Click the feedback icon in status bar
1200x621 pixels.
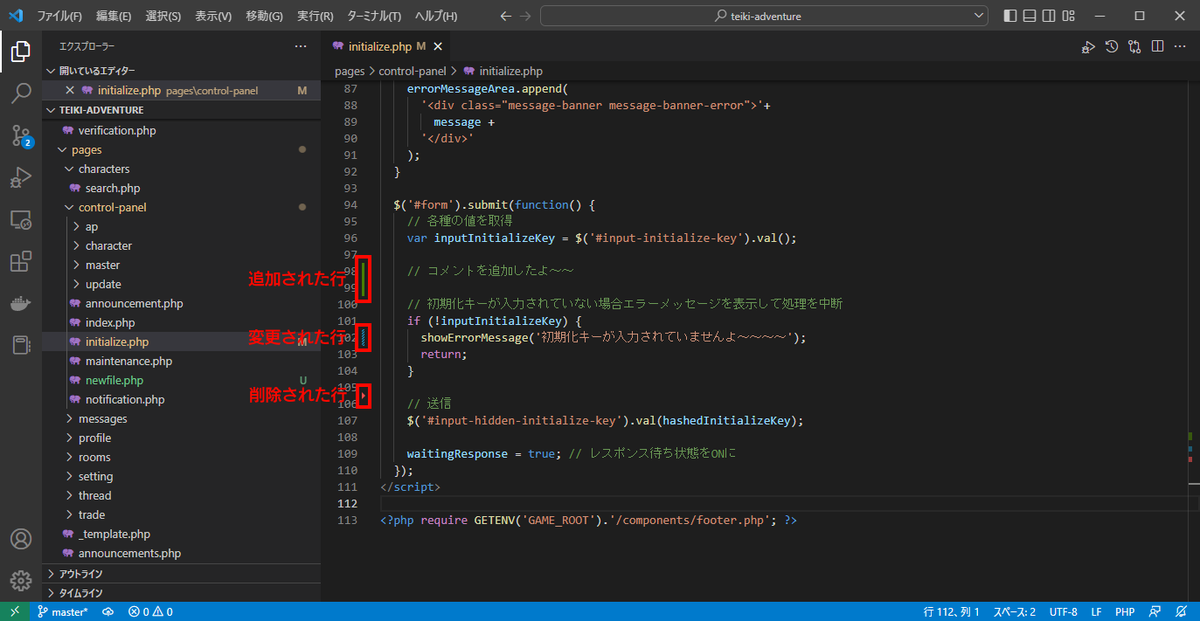coord(1155,611)
